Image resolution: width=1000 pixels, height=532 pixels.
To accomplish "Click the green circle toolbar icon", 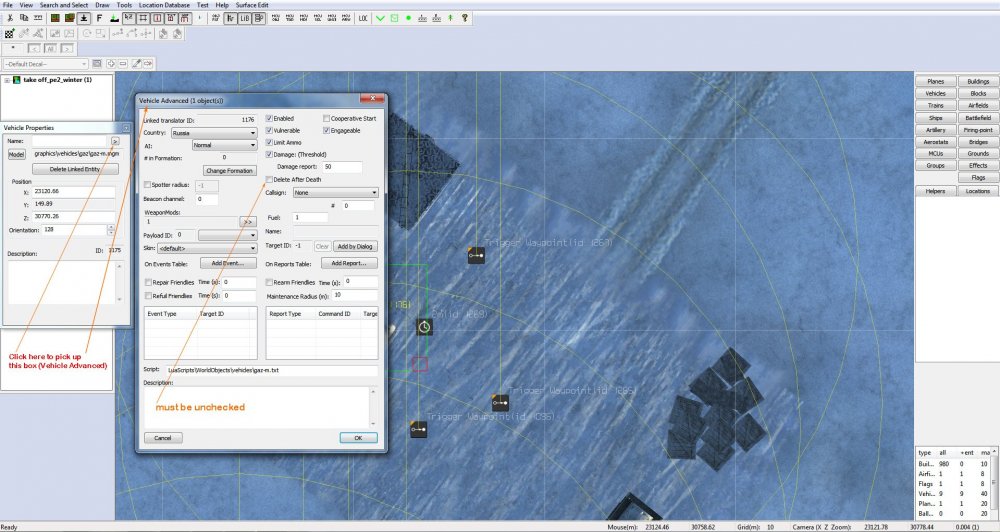I will point(408,18).
